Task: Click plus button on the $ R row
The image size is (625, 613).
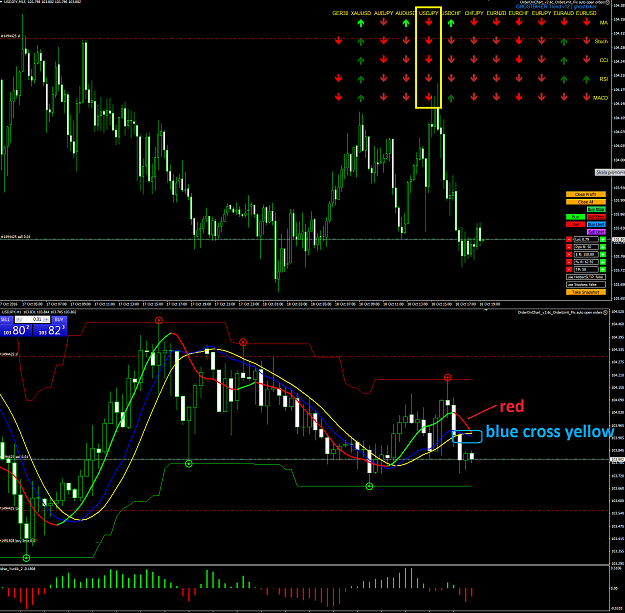Action: coord(603,254)
